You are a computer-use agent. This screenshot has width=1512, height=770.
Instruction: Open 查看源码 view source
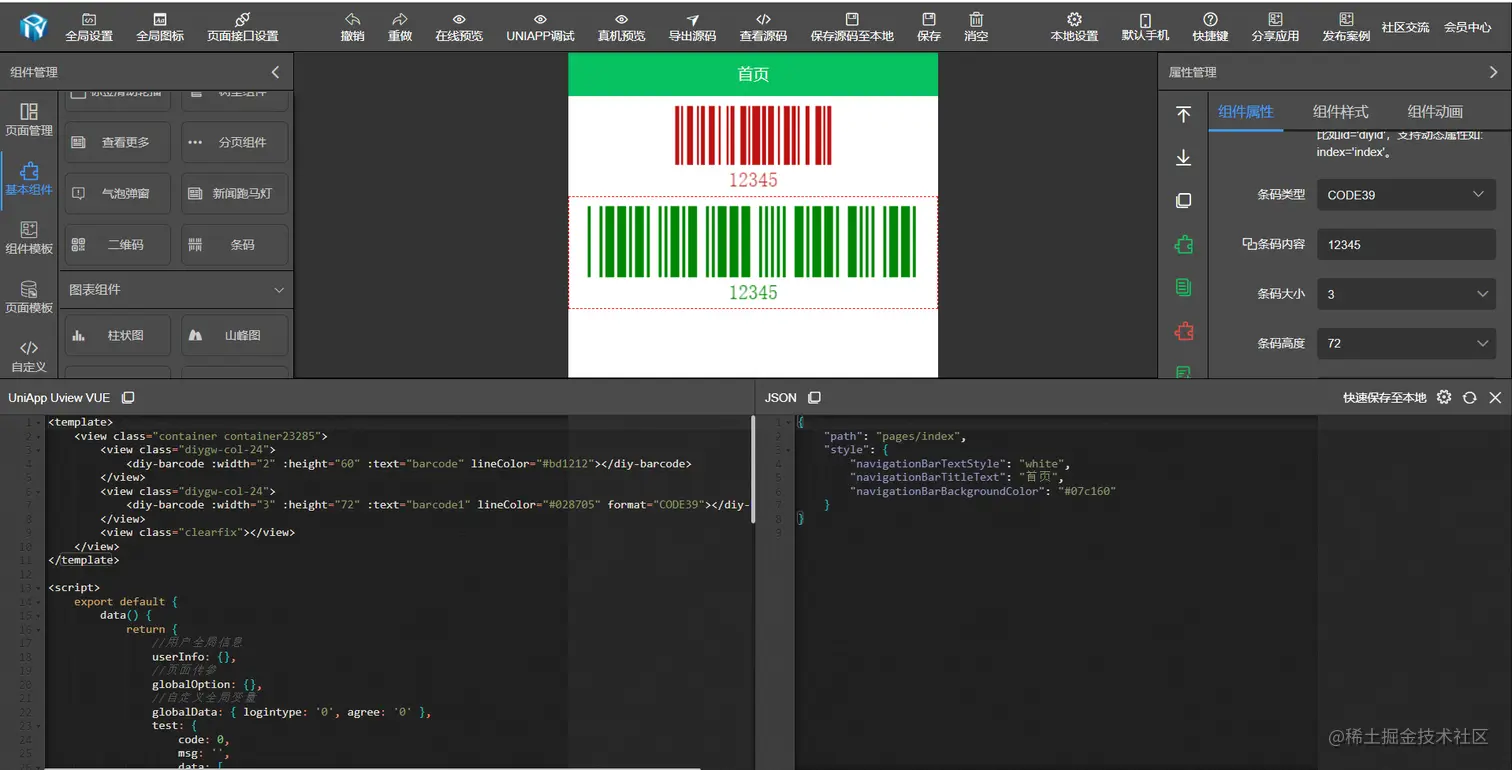[763, 27]
